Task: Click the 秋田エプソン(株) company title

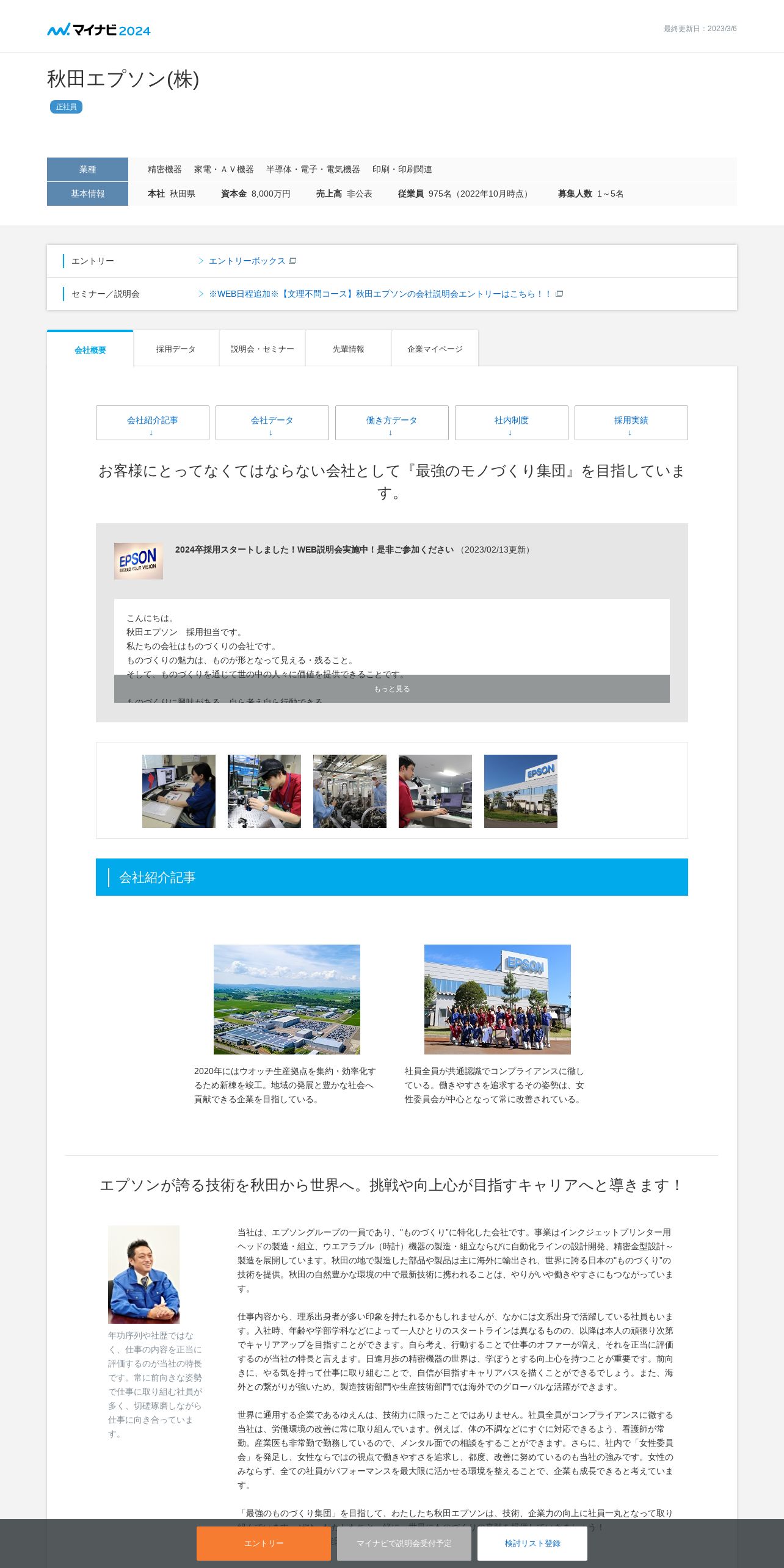Action: tap(123, 79)
